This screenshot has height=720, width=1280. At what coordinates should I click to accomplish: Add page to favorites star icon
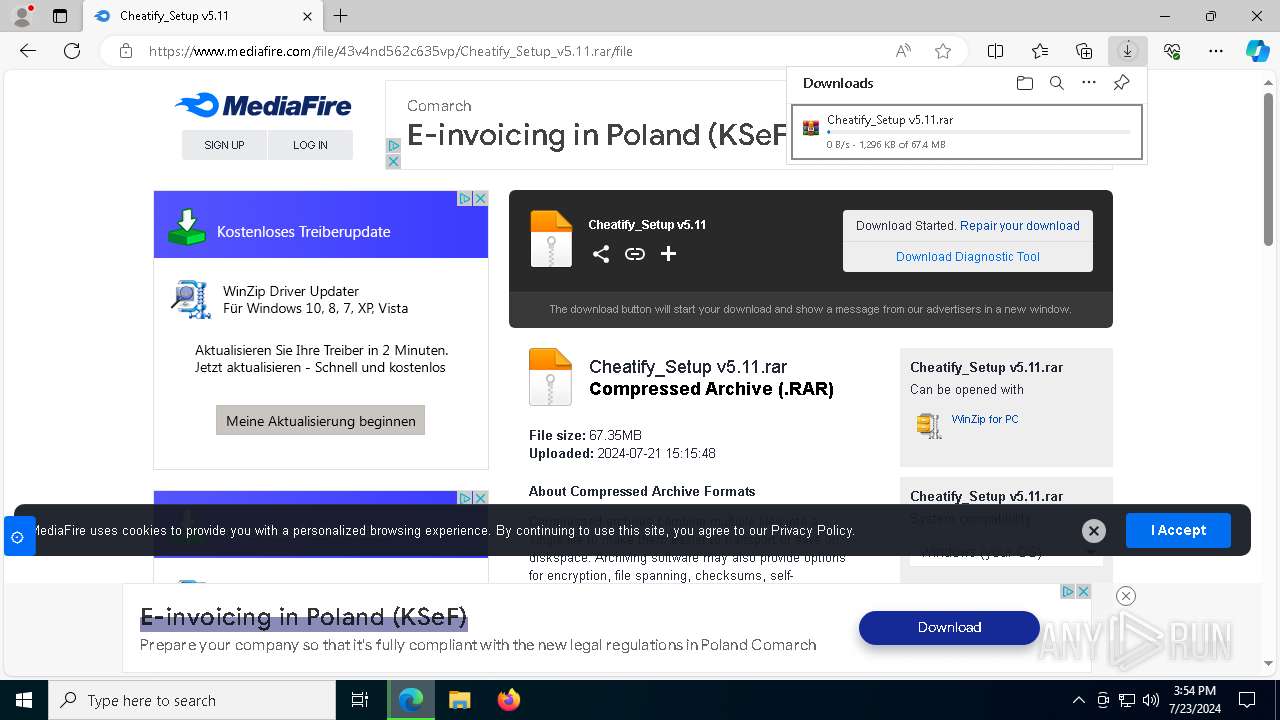pos(942,51)
